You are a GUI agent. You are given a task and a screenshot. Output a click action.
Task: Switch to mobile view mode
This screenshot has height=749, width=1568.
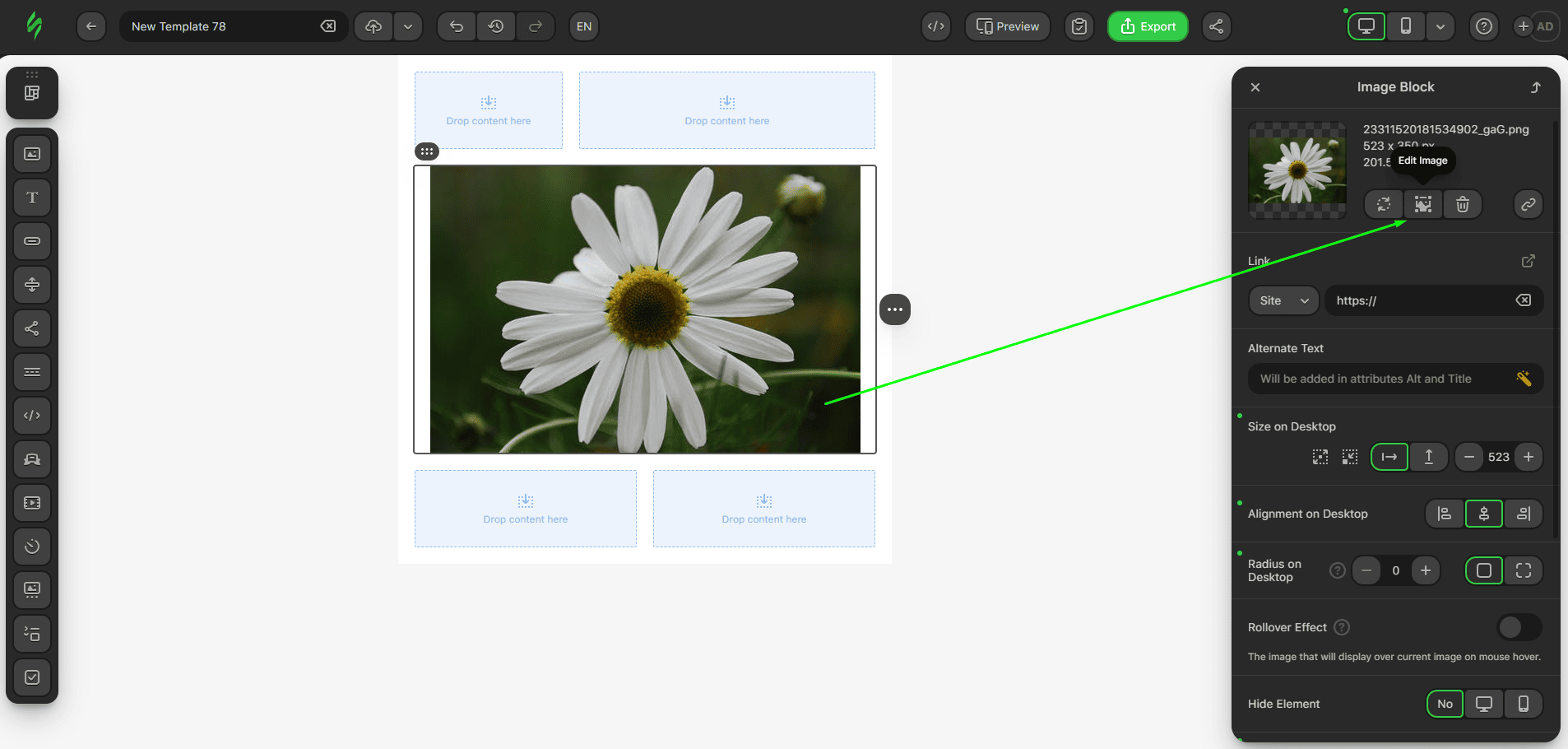coord(1406,26)
